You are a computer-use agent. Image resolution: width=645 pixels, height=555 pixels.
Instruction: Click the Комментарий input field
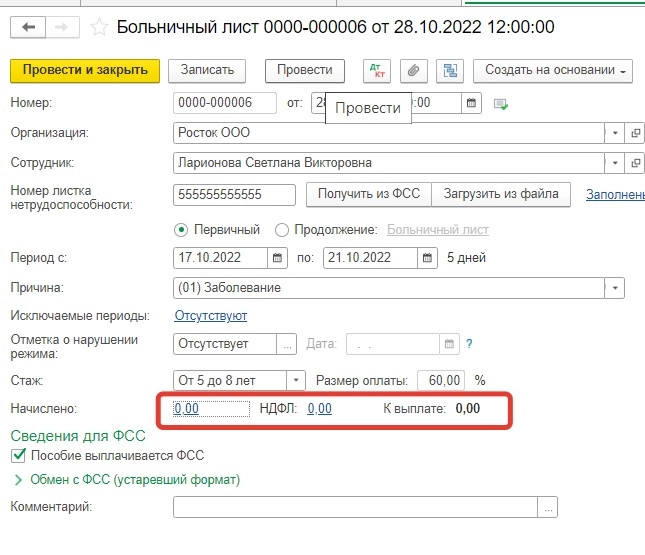(355, 509)
